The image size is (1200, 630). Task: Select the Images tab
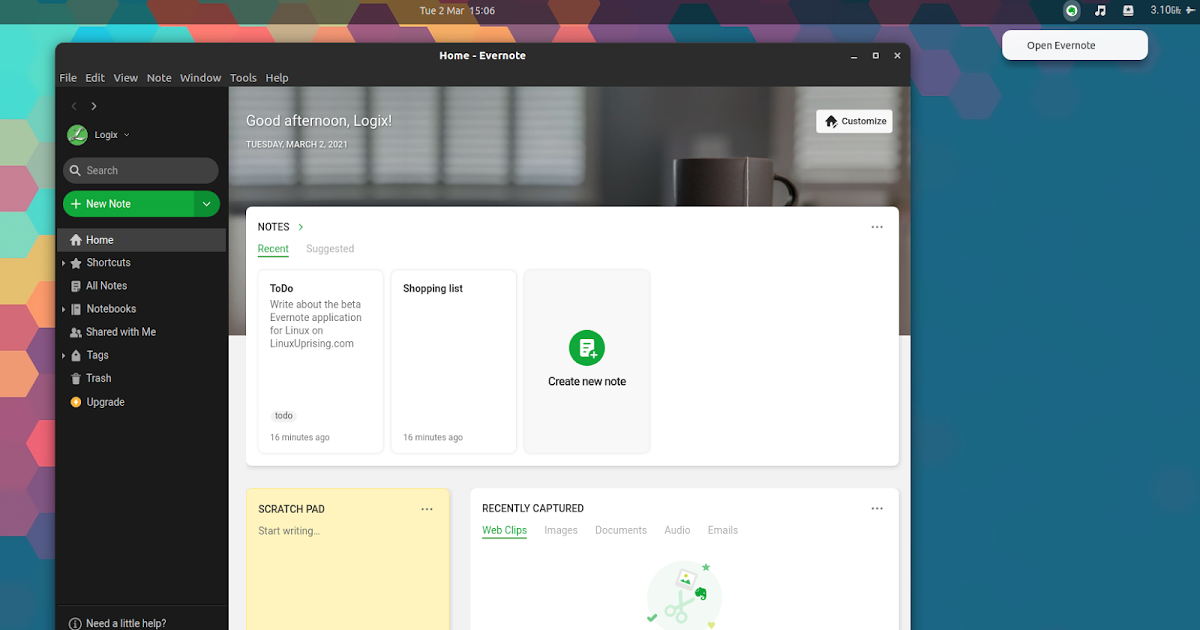[x=561, y=530]
